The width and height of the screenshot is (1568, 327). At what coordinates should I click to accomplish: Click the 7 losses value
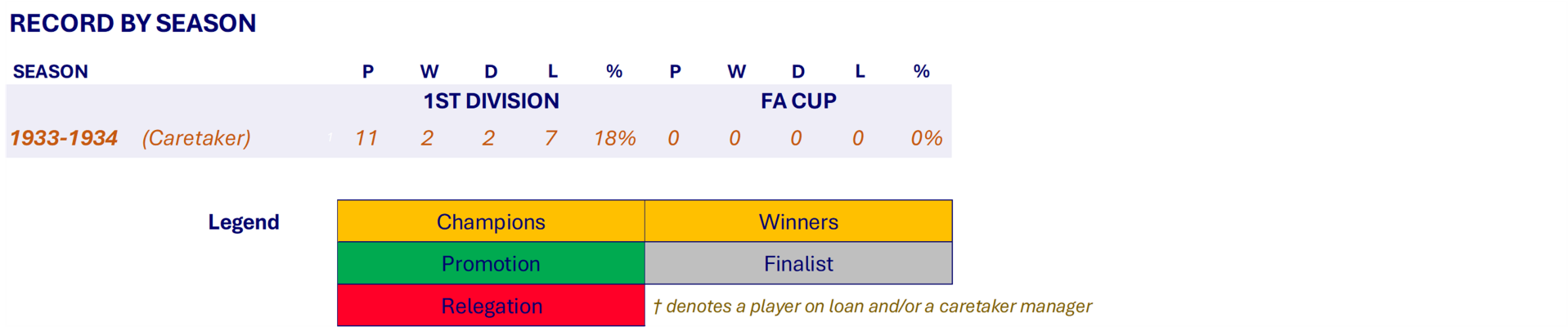pyautogui.click(x=551, y=138)
